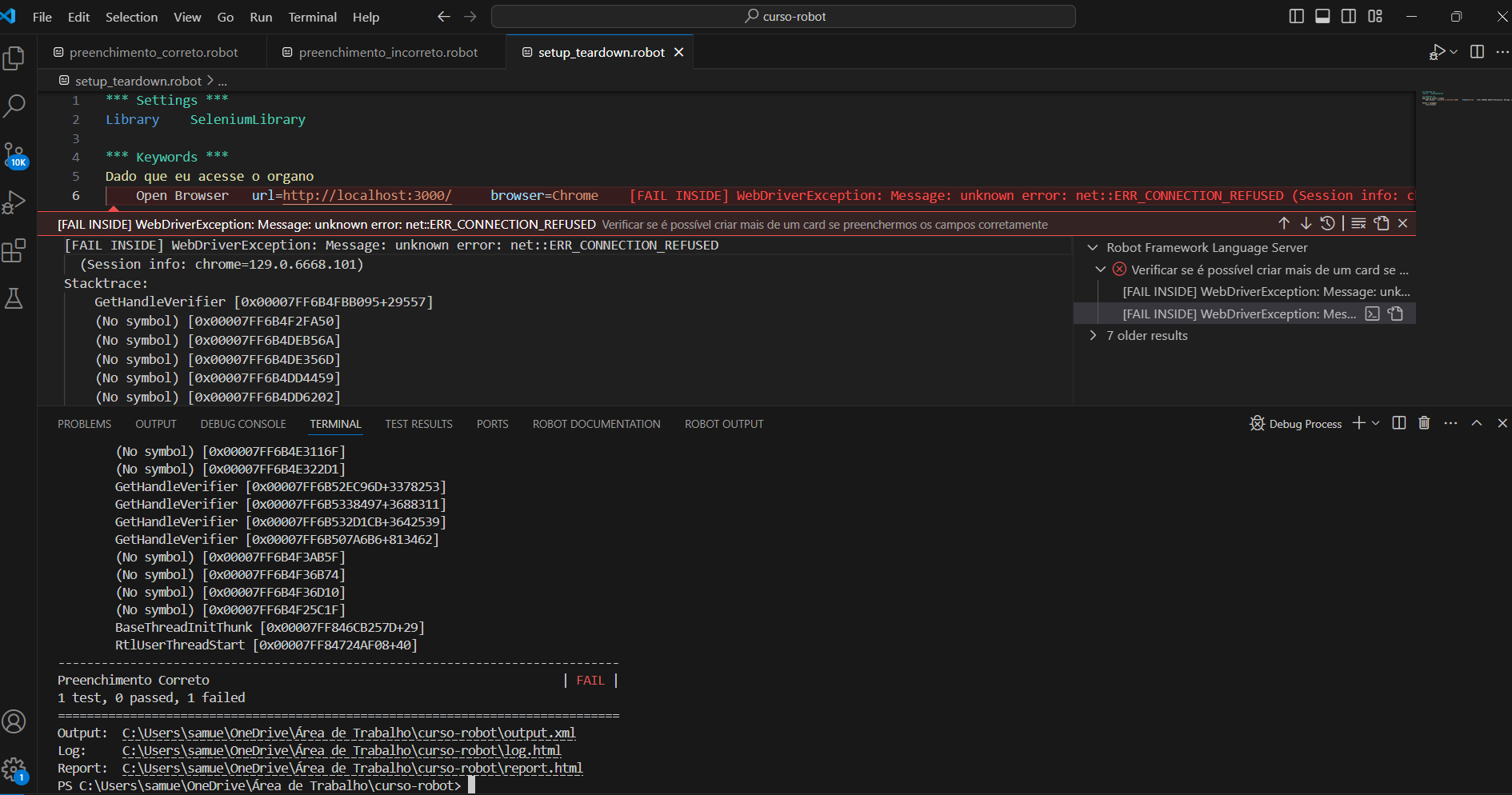
Task: Show test result history clock icon
Action: pos(1327,223)
